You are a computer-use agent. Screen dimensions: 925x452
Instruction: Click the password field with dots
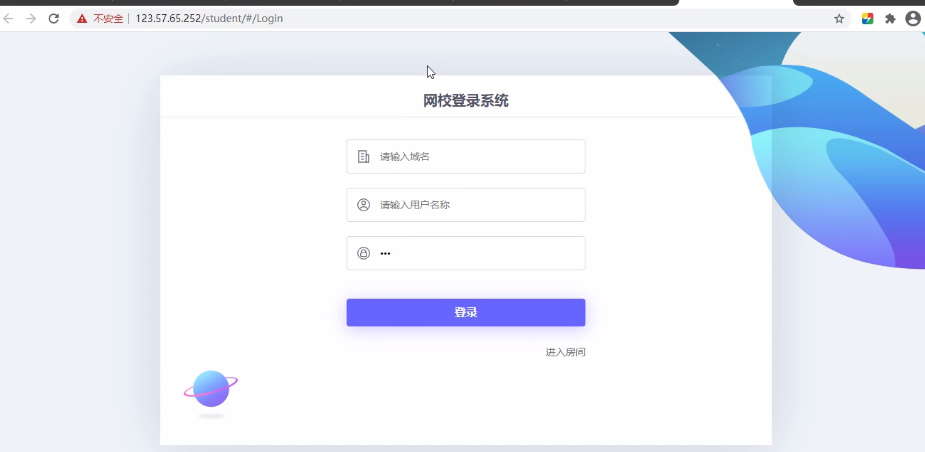point(475,253)
